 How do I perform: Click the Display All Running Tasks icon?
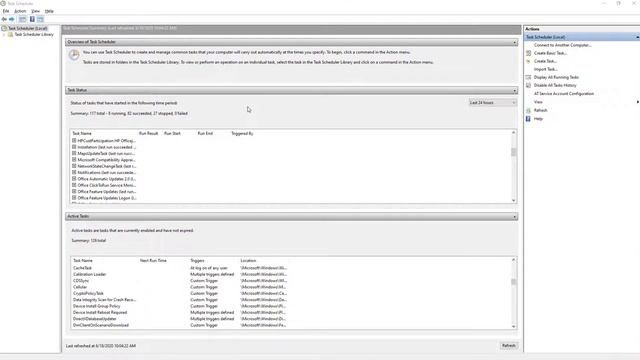click(529, 77)
